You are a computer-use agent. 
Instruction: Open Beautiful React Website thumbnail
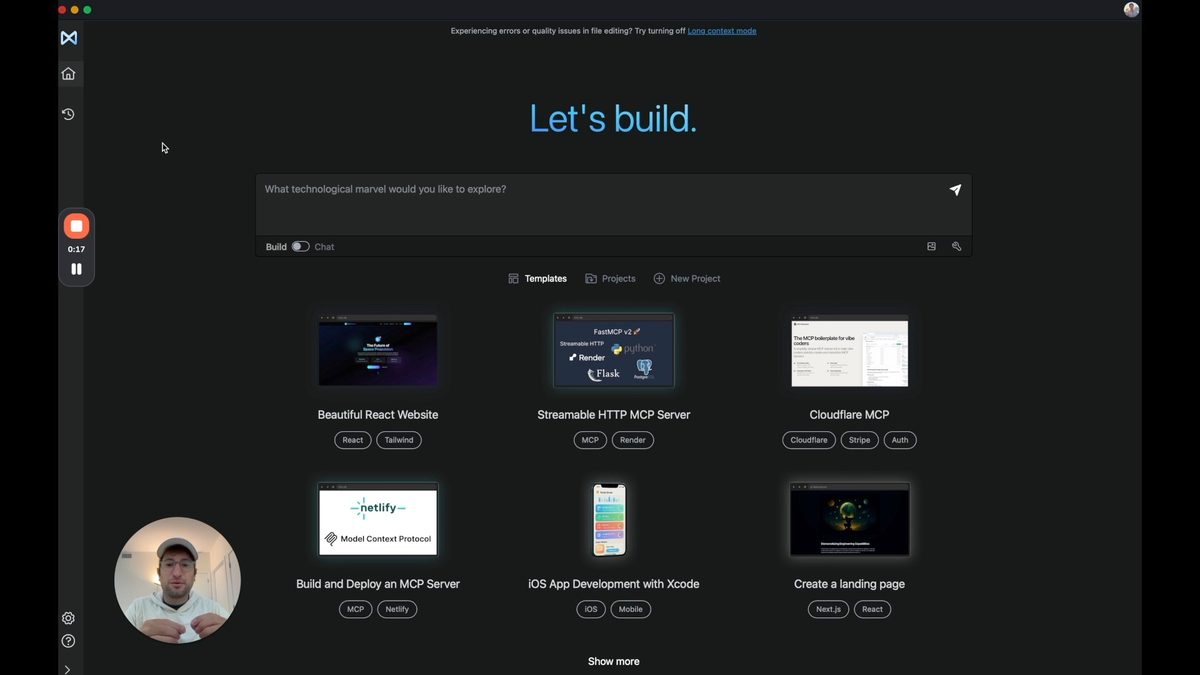pos(378,350)
